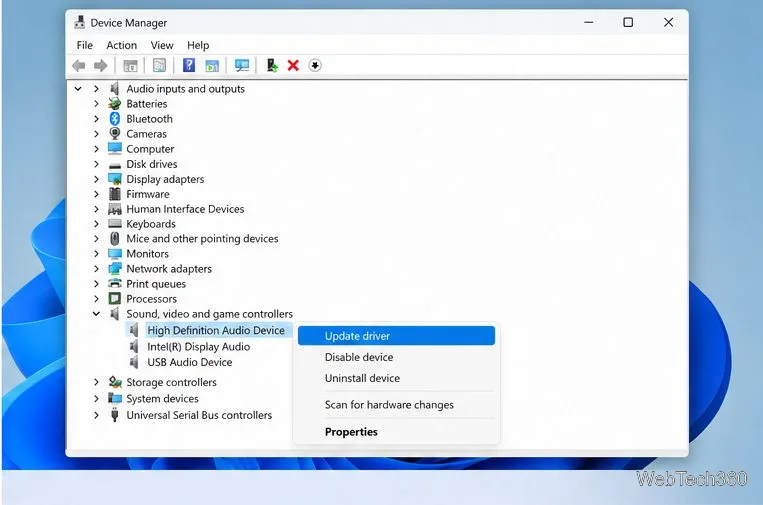Expand the Human Interface Devices chevron
Screen dimensions: 763x505
pyautogui.click(x=96, y=209)
